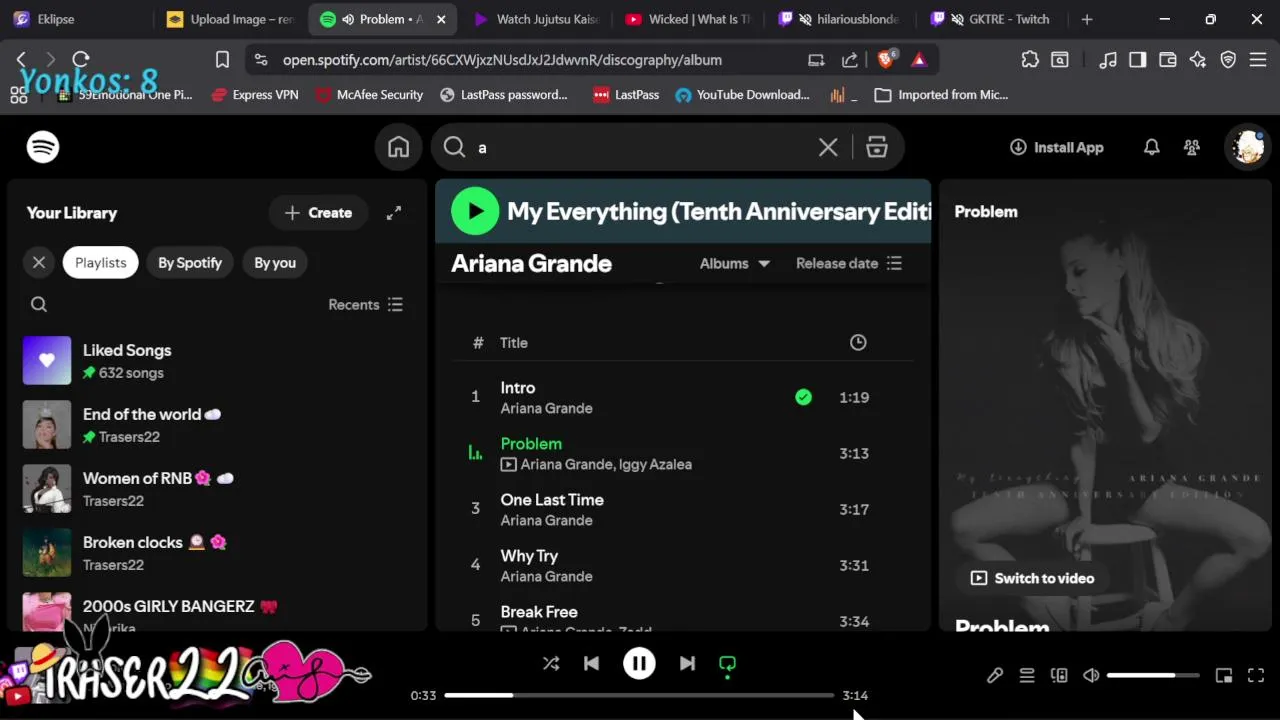Screen dimensions: 1280x720
Task: Open Brave Shields icon
Action: (886, 60)
